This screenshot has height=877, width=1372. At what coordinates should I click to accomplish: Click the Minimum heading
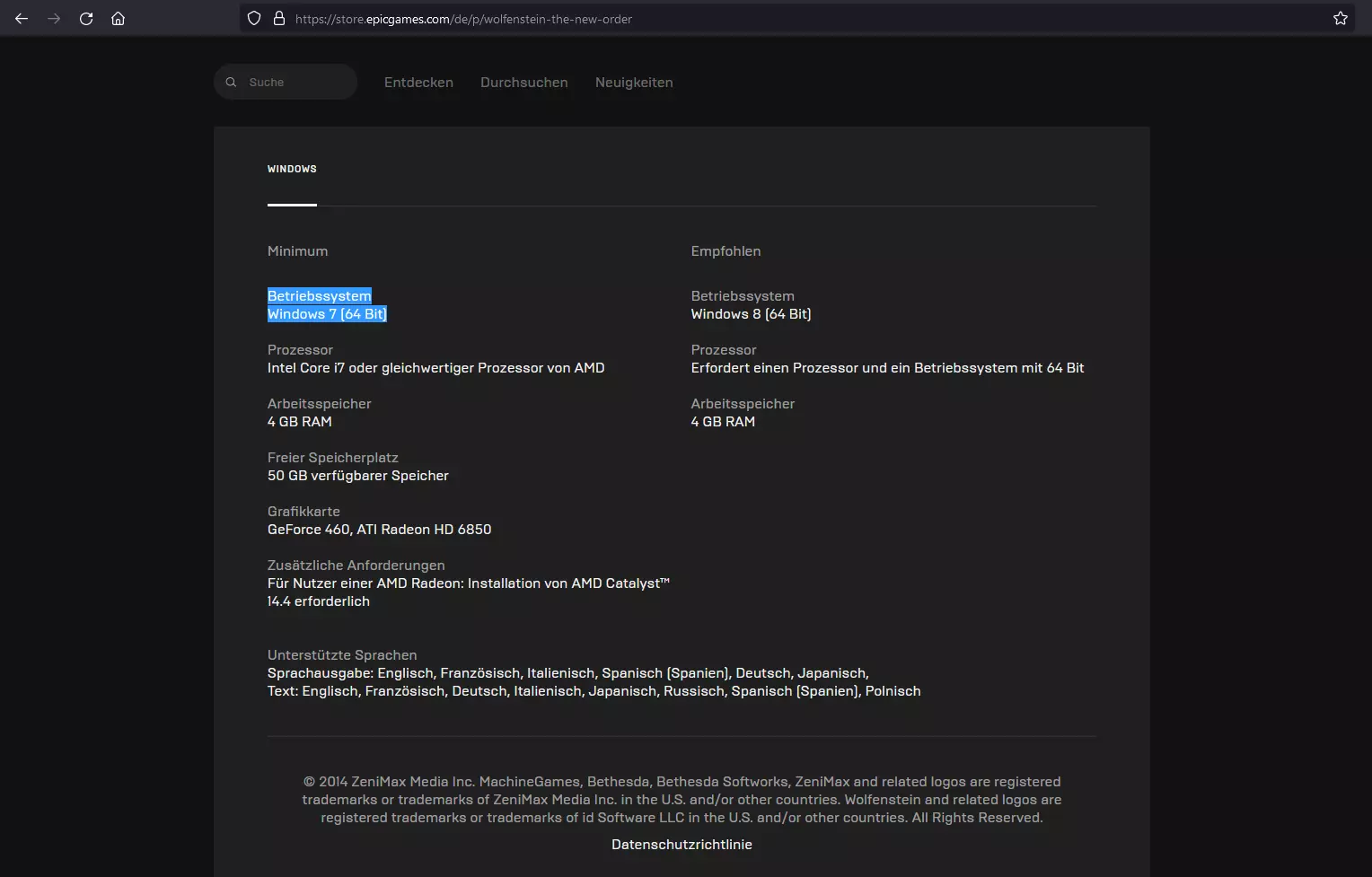click(297, 251)
